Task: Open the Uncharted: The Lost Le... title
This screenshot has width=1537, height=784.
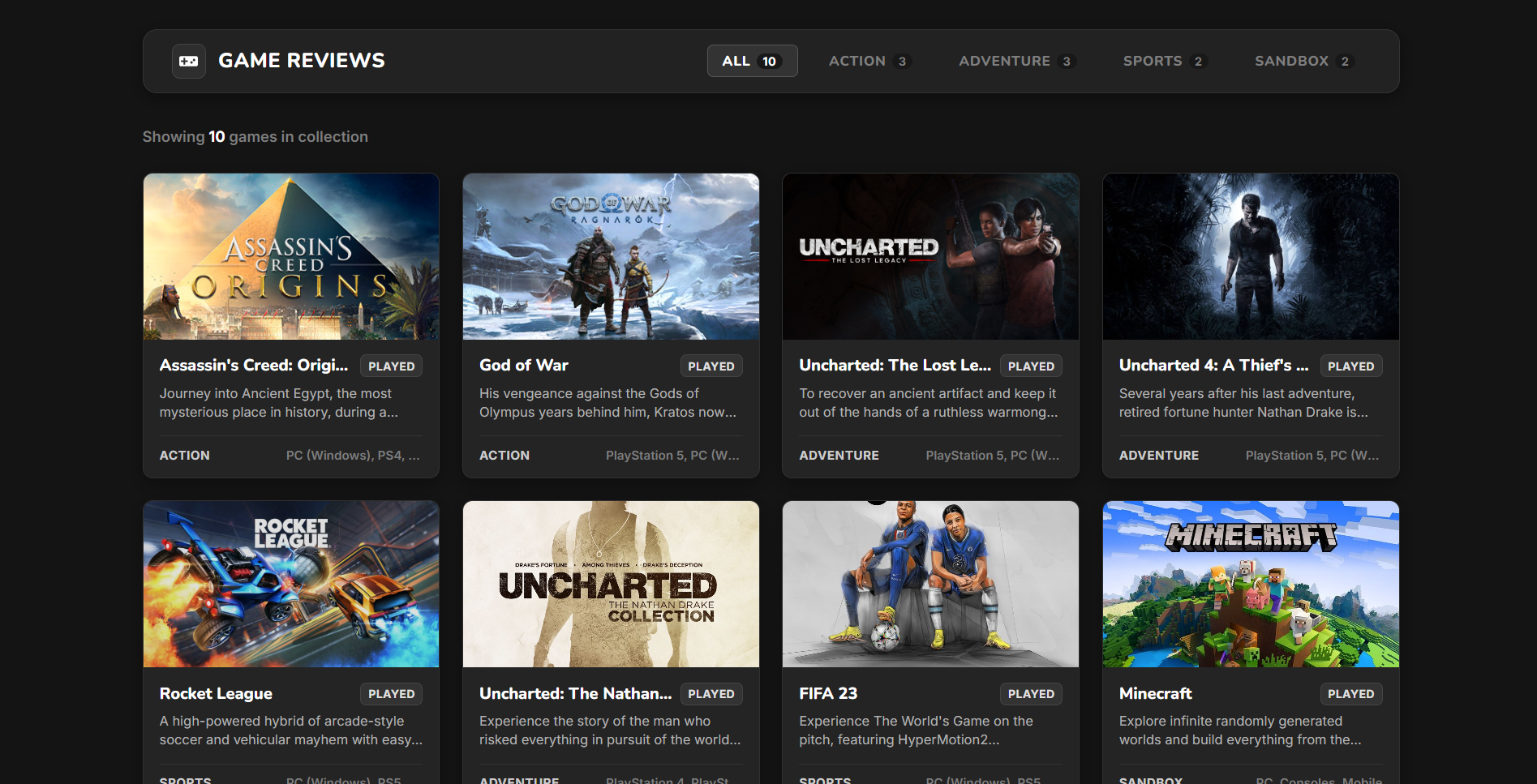Action: 895,366
